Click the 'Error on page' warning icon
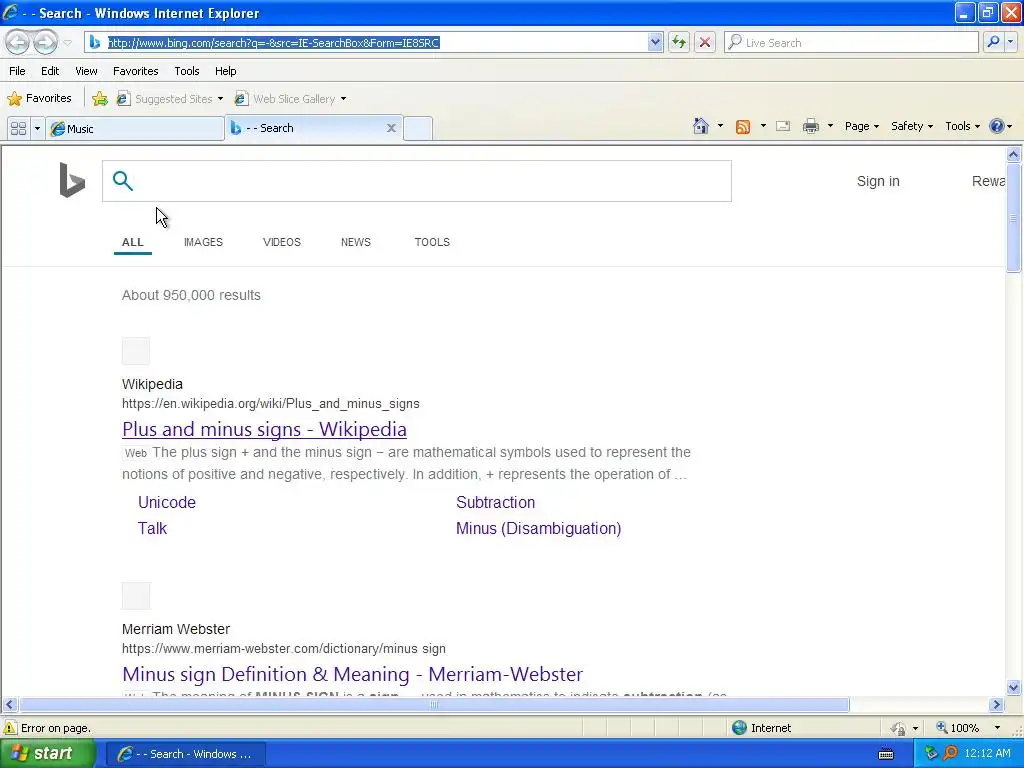Image resolution: width=1024 pixels, height=768 pixels. 9,728
